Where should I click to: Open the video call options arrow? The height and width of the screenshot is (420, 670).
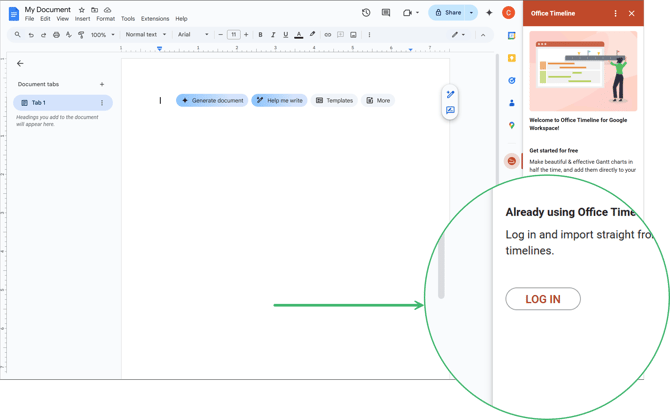coord(417,13)
